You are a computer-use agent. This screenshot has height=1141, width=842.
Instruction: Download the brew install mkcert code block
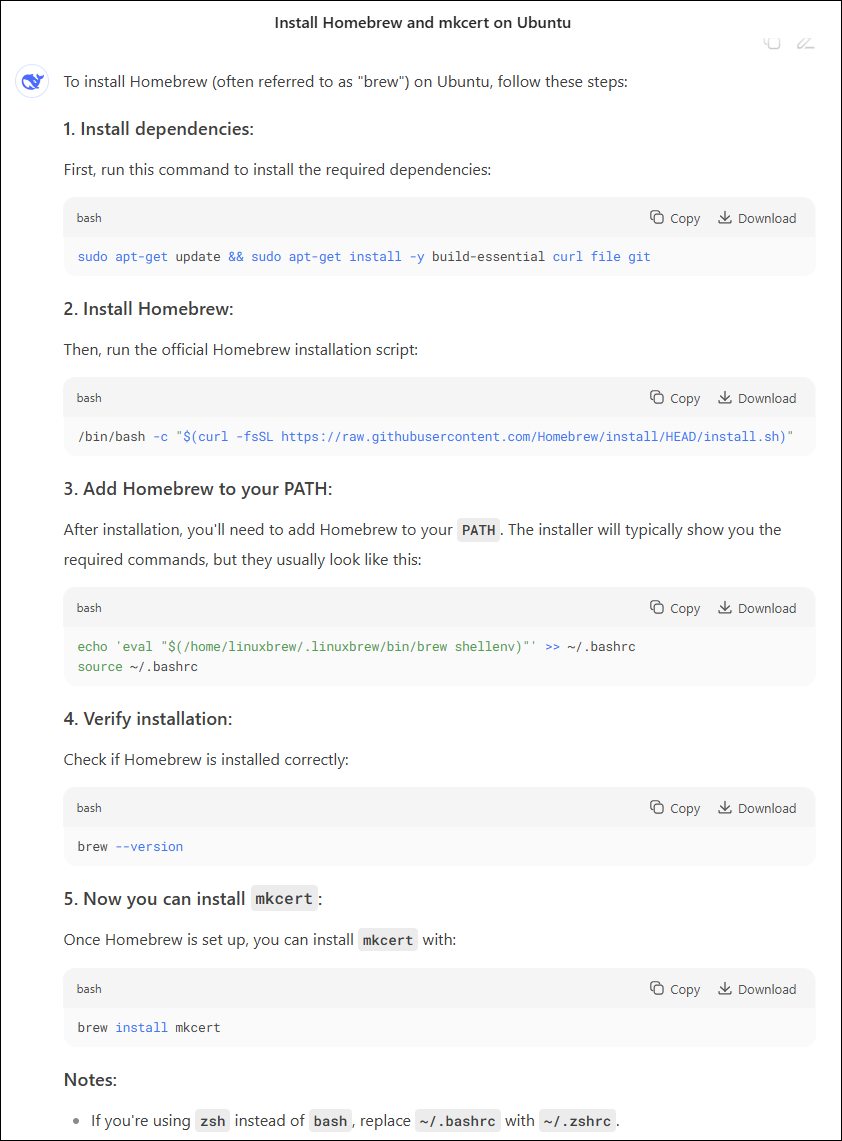click(757, 989)
